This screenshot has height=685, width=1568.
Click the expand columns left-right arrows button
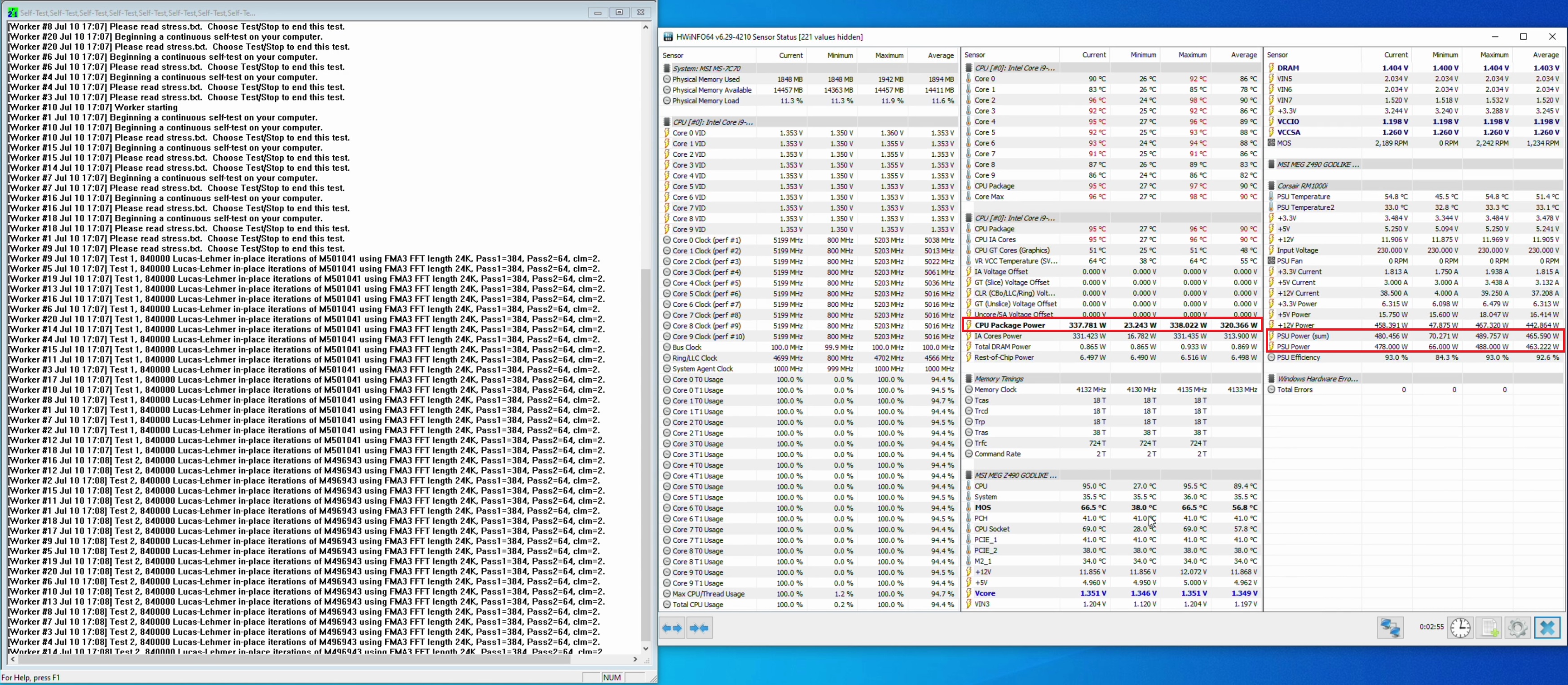(x=672, y=628)
